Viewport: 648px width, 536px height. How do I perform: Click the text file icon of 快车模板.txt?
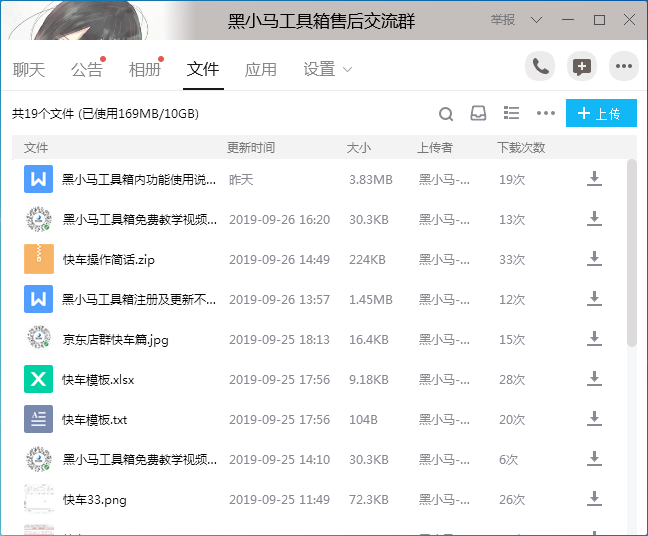coord(38,419)
